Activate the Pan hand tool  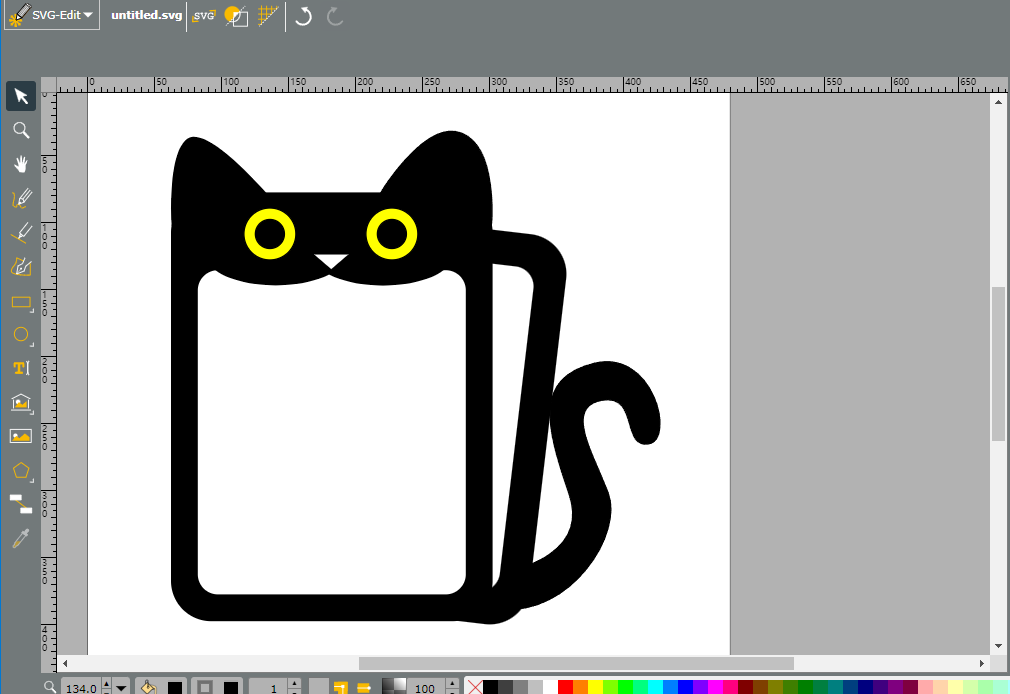[21, 164]
